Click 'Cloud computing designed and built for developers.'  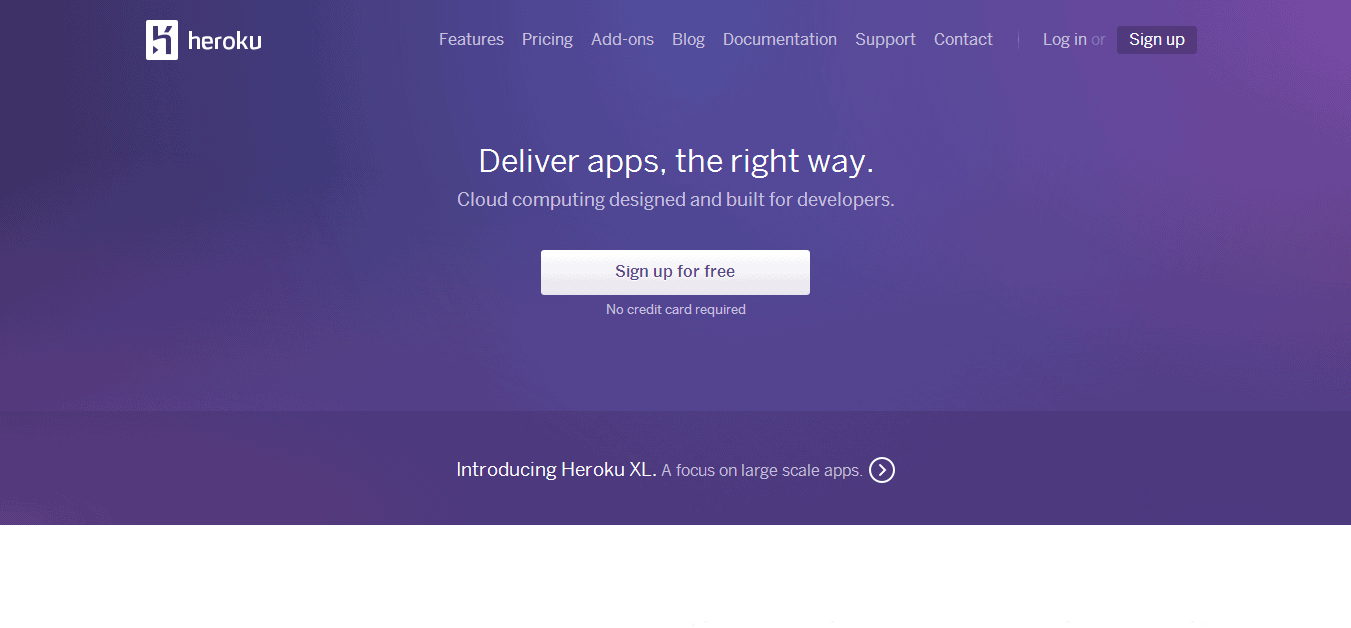(x=676, y=200)
